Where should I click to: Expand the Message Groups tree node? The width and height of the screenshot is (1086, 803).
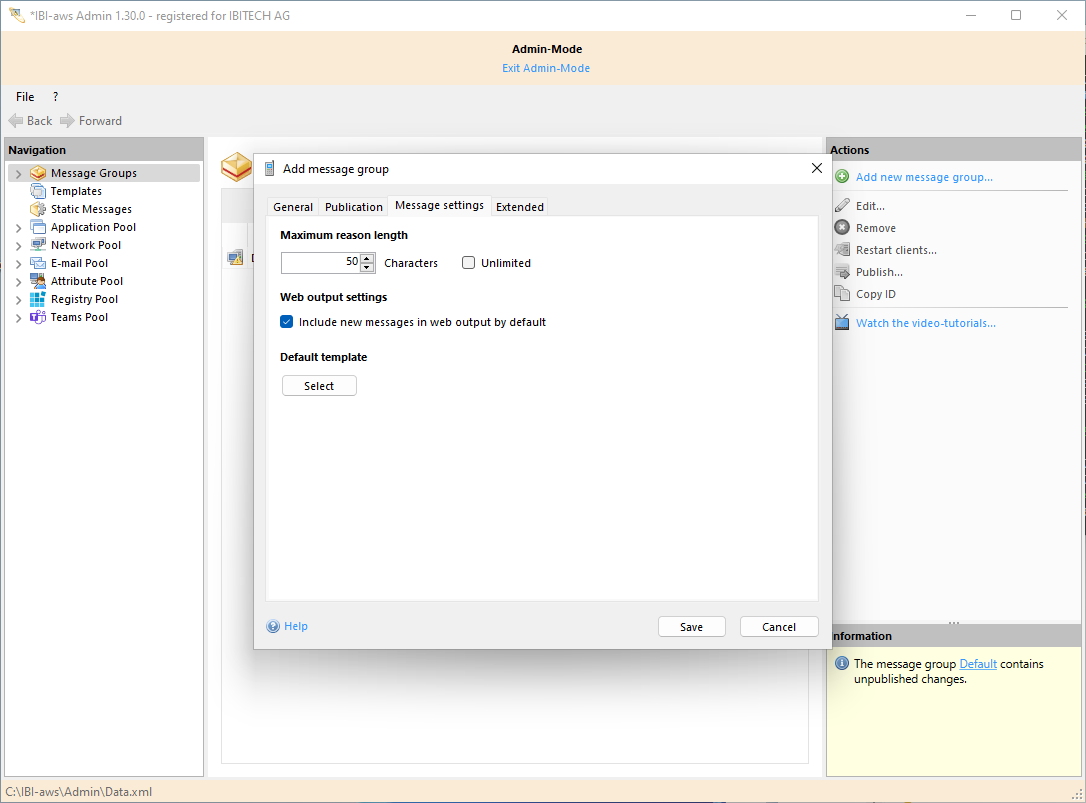[18, 172]
